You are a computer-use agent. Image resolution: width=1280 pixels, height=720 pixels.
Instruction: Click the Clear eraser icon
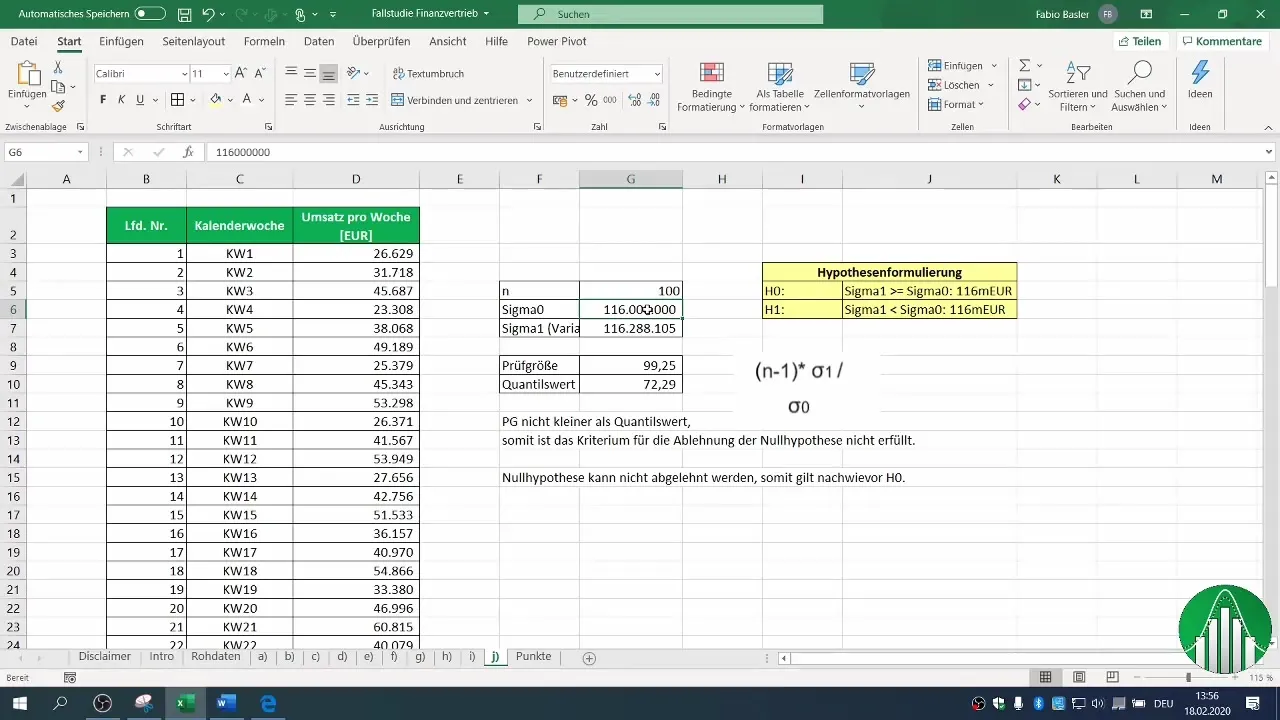pos(1025,104)
